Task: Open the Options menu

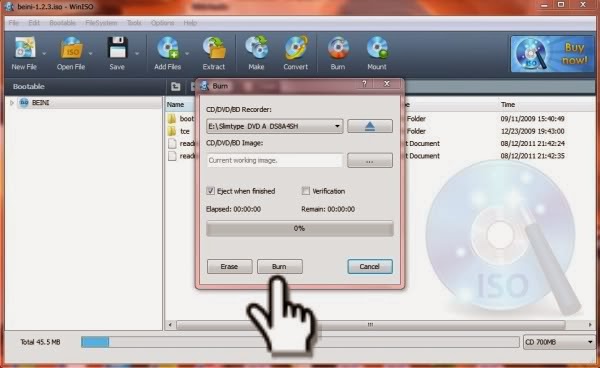Action: pyautogui.click(x=162, y=23)
